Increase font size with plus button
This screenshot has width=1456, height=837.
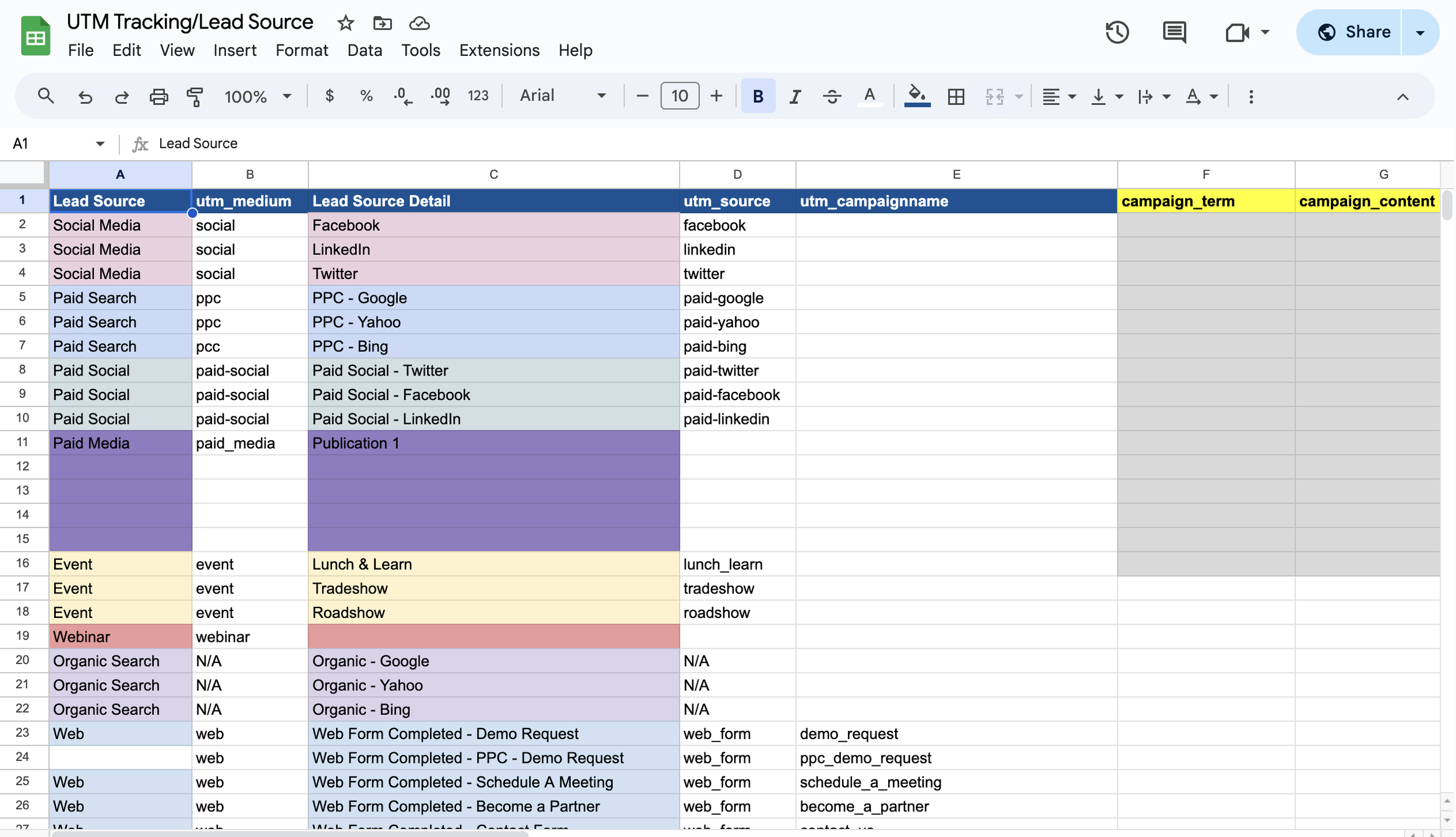[x=716, y=96]
